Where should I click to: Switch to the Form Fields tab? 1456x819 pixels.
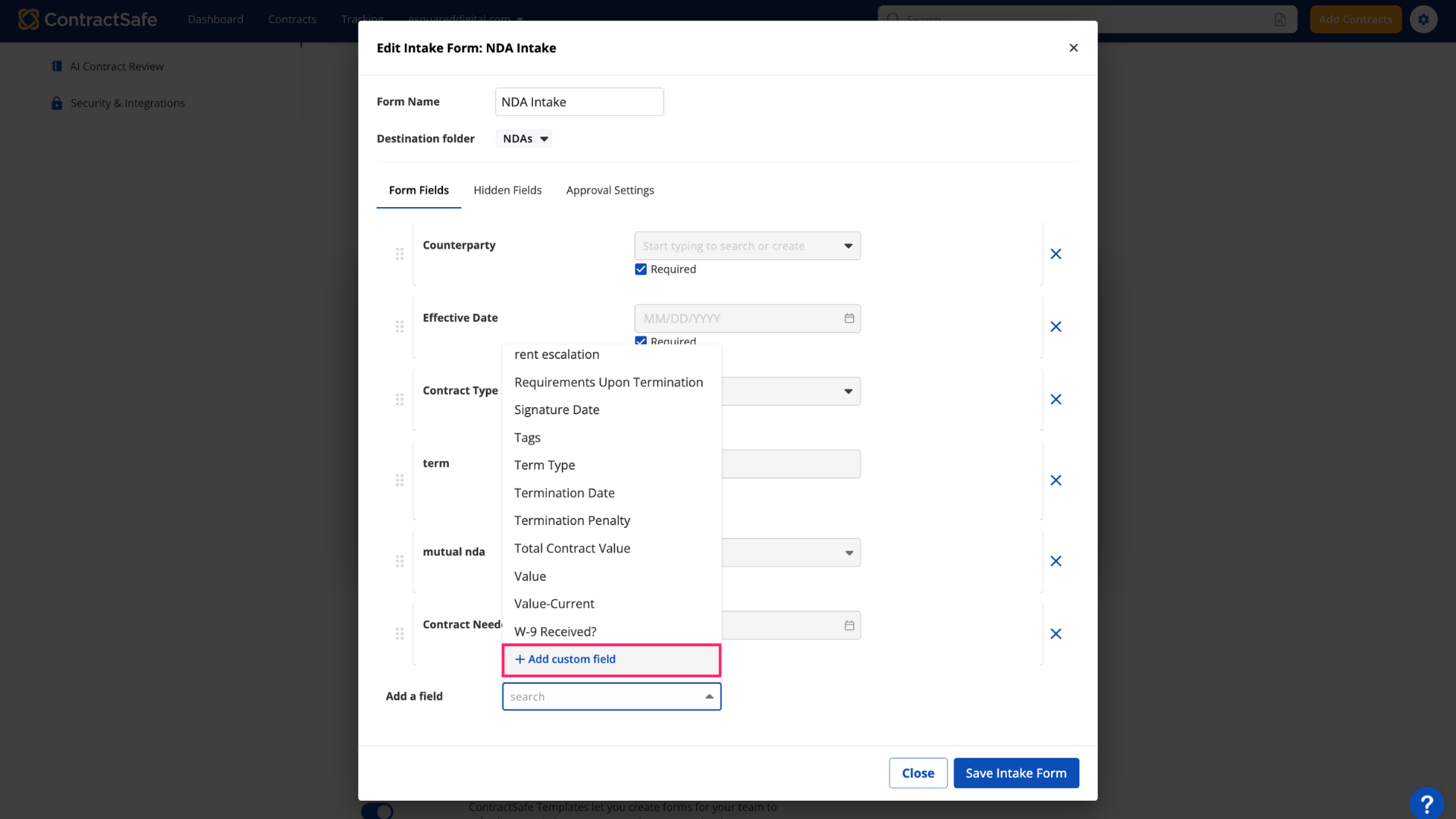419,190
